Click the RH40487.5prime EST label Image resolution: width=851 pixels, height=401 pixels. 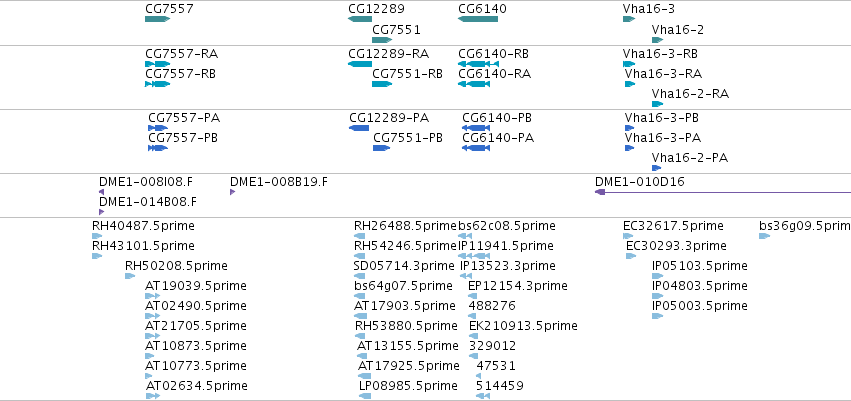pos(143,226)
